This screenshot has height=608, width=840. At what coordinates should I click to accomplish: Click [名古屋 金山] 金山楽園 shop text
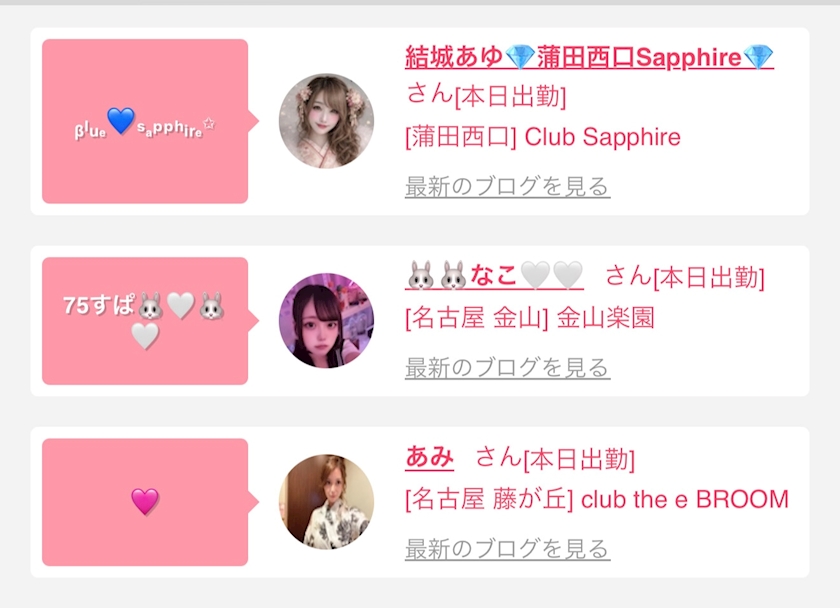pos(530,318)
